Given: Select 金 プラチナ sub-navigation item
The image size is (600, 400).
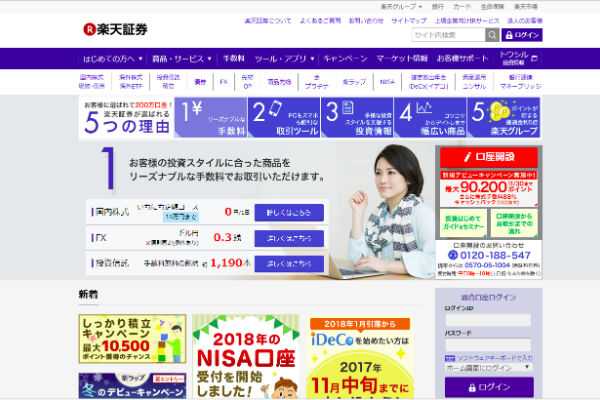Looking at the screenshot, I should (316, 82).
